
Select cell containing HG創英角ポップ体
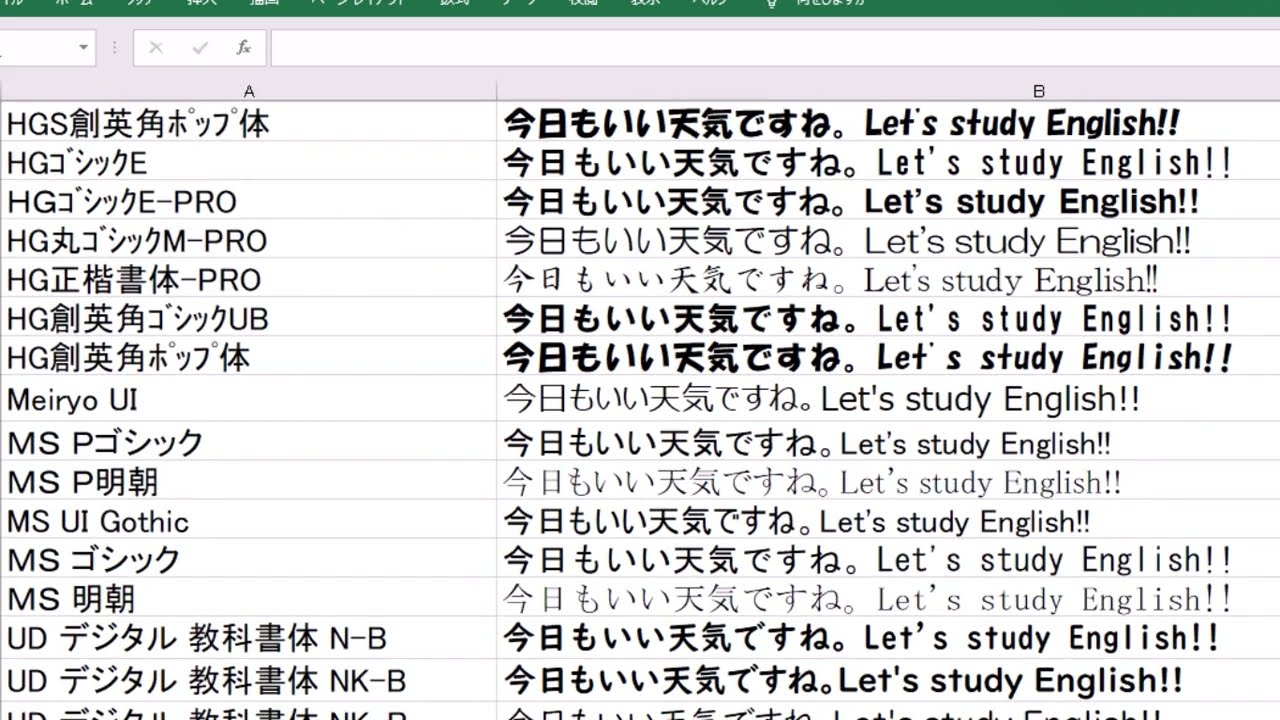(x=248, y=357)
